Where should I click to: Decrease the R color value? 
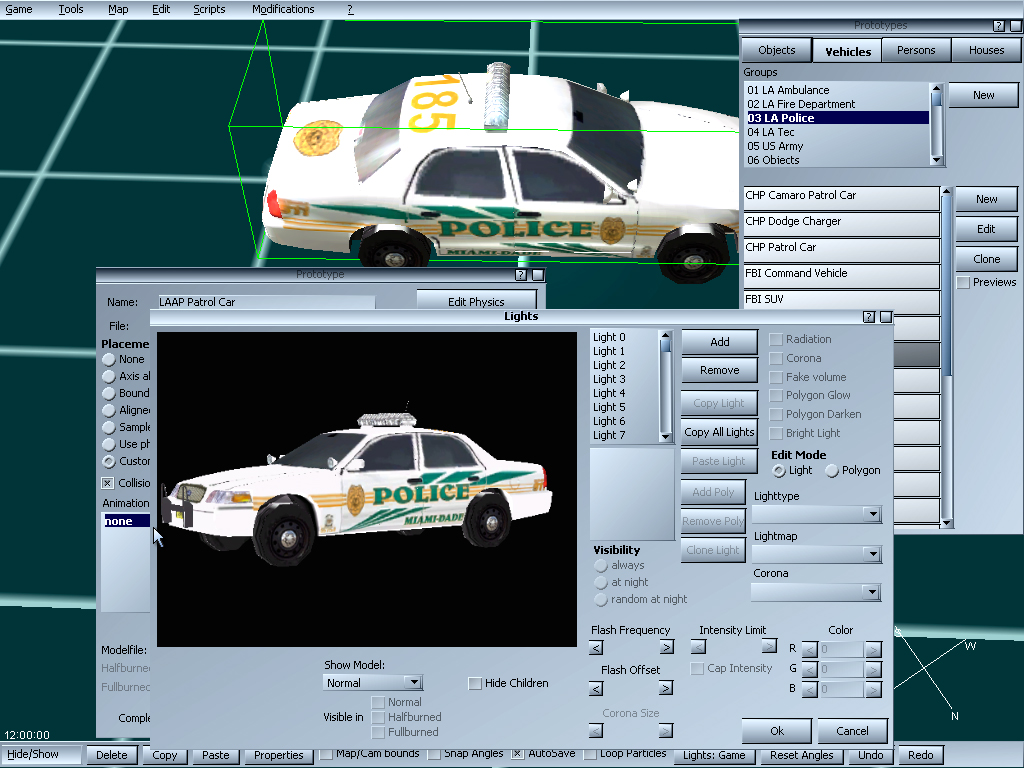[x=810, y=650]
